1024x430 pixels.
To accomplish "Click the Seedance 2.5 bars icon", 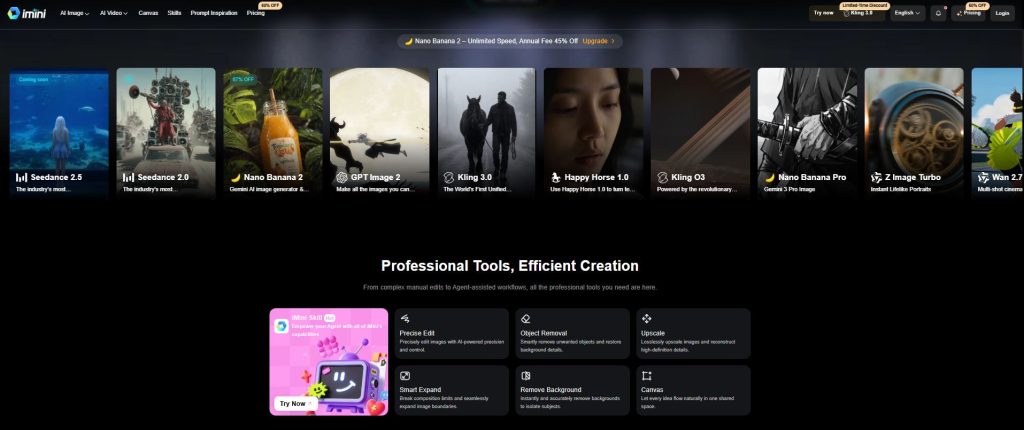I will click(22, 177).
